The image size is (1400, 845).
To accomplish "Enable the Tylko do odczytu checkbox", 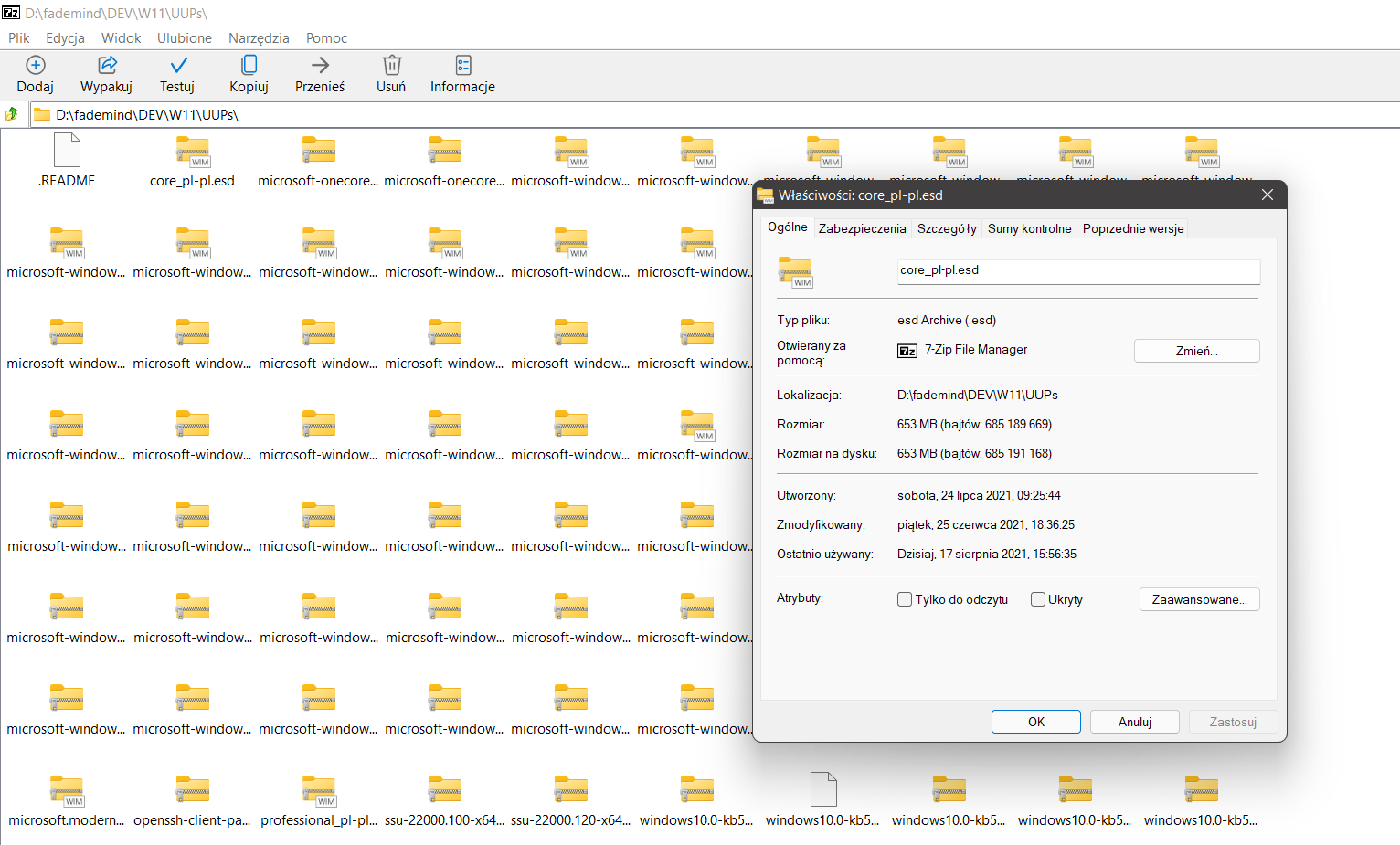I will point(905,599).
